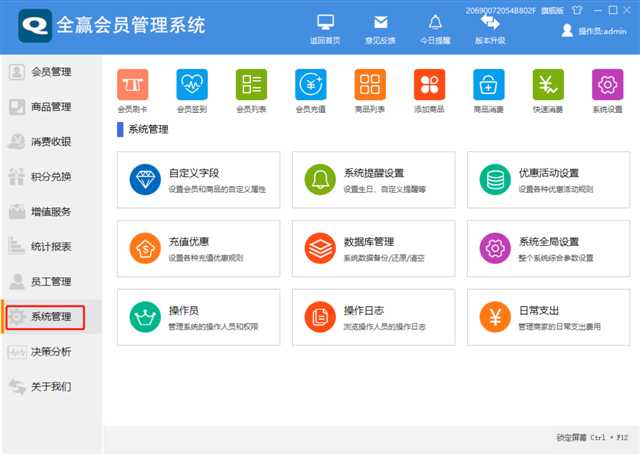Click the 全赢会员管理系统 title text

(131, 25)
